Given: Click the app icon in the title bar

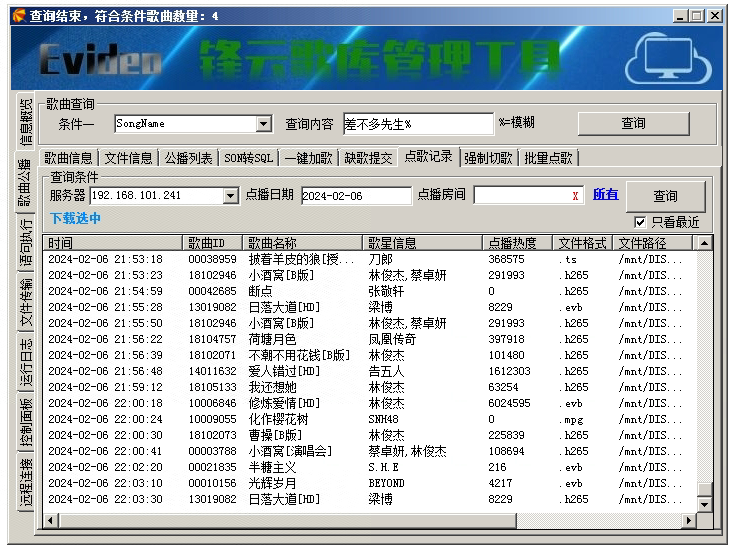Looking at the screenshot, I should pyautogui.click(x=19, y=16).
